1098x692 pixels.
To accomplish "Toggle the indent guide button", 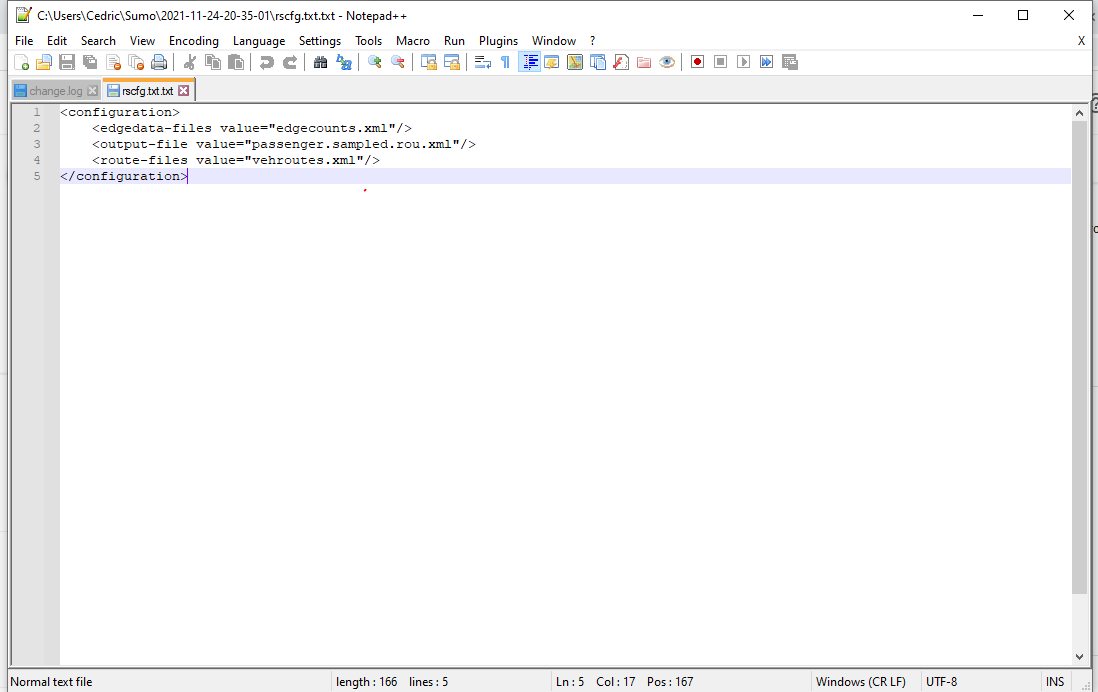I will pos(529,62).
